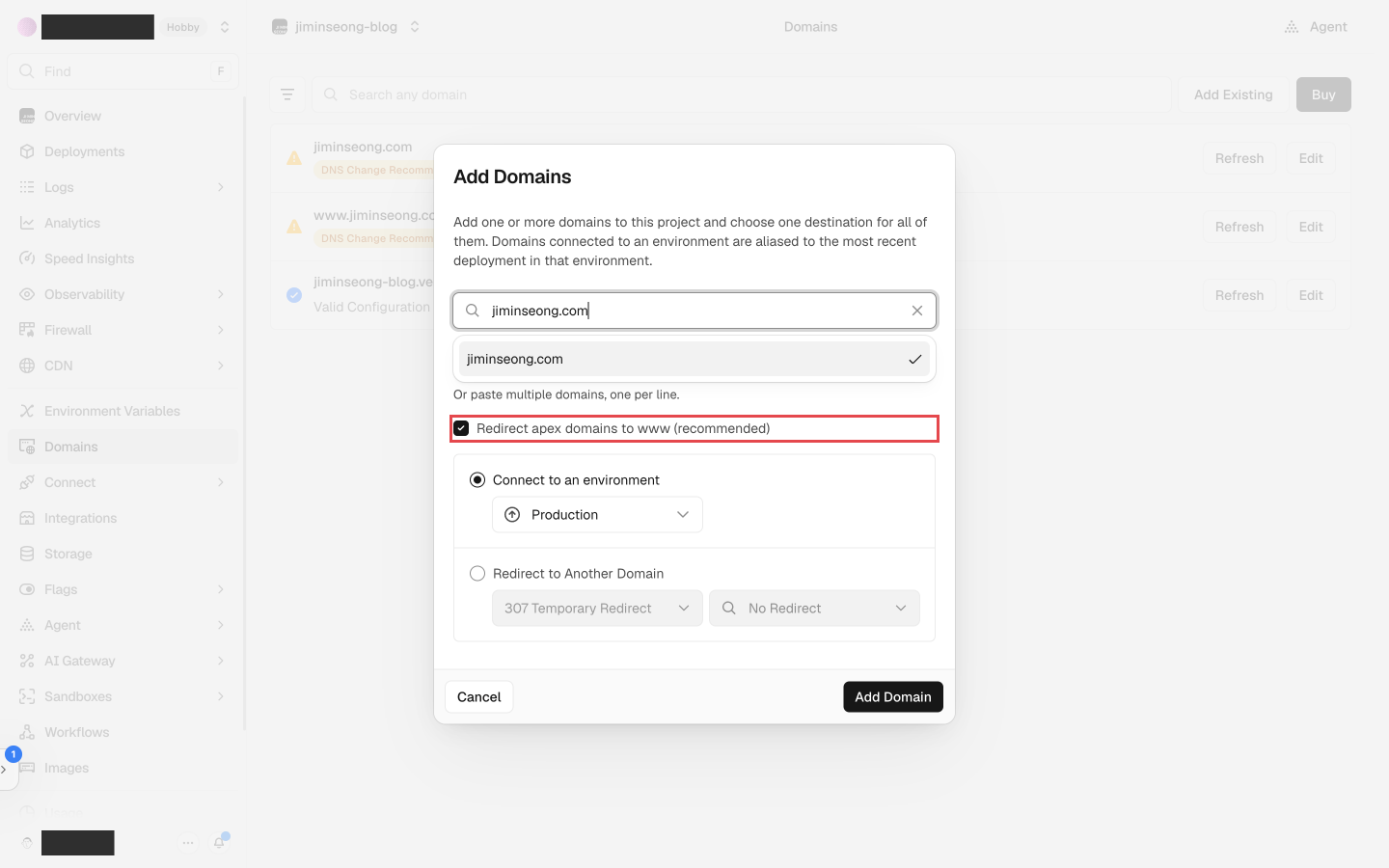Click the Agent icon in top bar
1389x868 pixels.
point(1292,27)
